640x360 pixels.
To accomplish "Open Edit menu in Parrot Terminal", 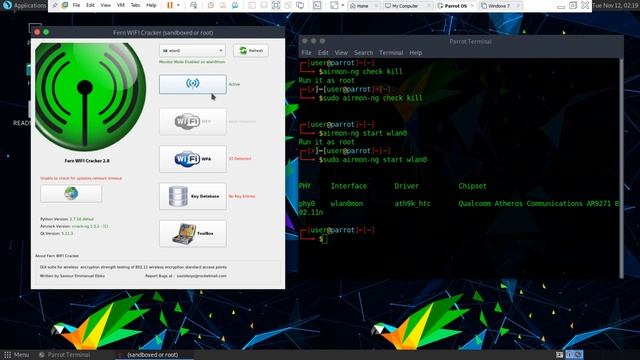I will [323, 53].
